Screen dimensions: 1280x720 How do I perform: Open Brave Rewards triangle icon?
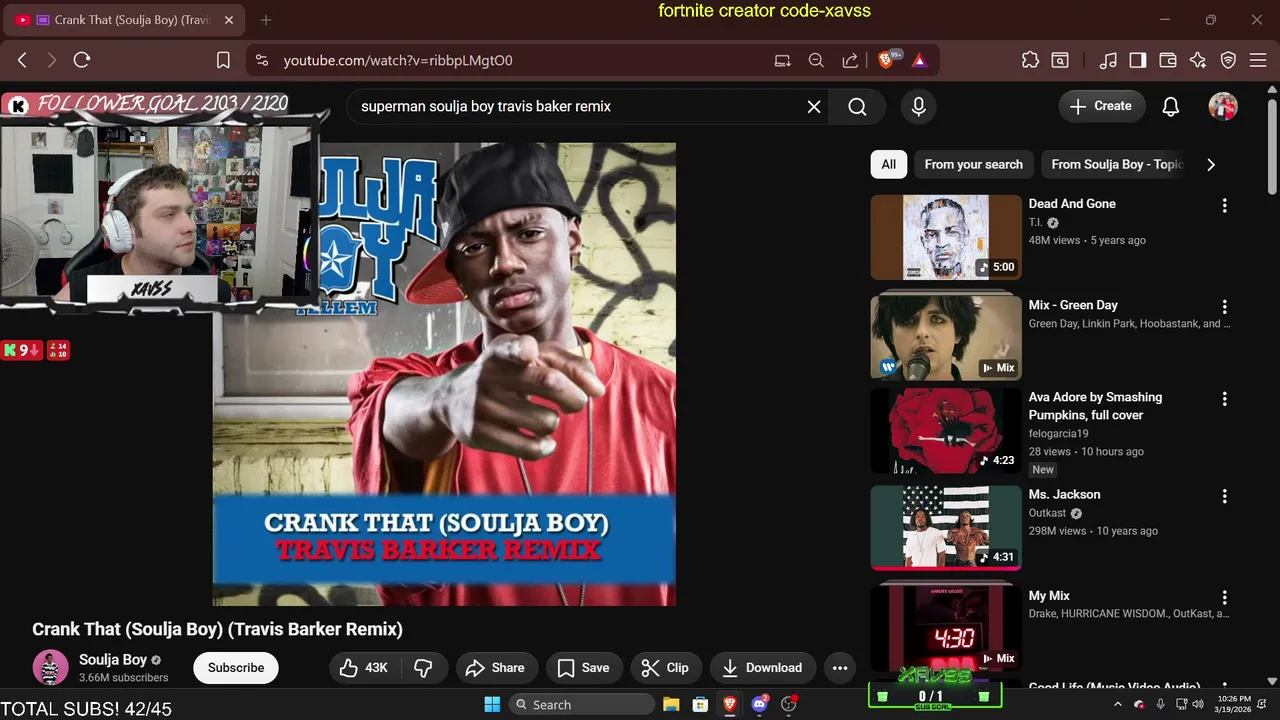[x=919, y=60]
